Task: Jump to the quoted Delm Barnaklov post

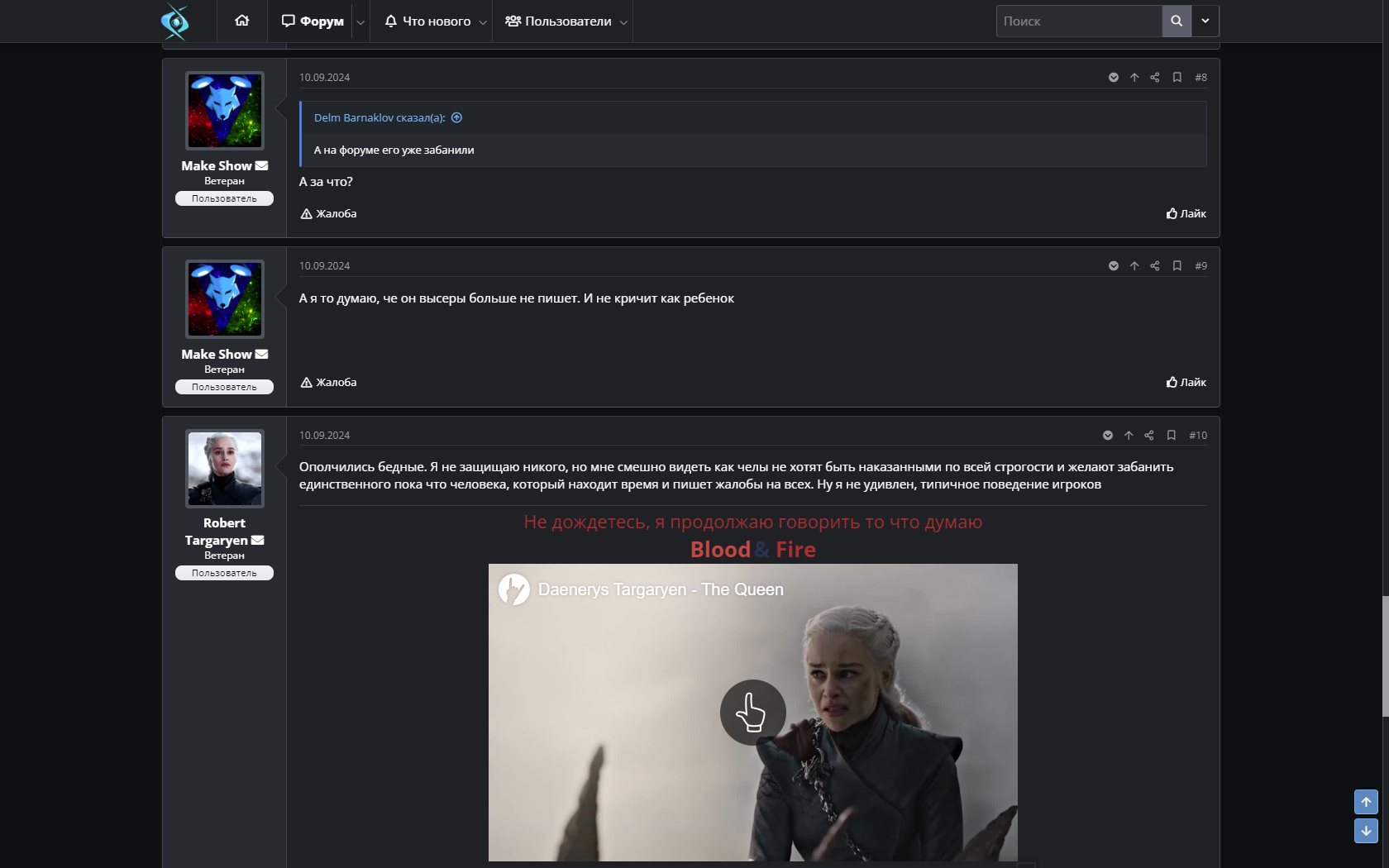Action: 456,118
